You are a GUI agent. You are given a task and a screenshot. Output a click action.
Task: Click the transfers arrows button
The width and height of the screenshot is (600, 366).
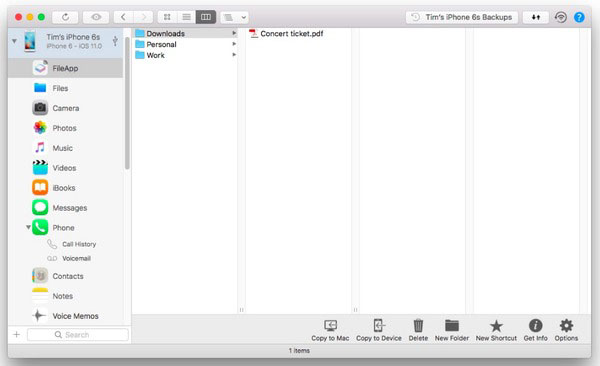click(x=536, y=17)
